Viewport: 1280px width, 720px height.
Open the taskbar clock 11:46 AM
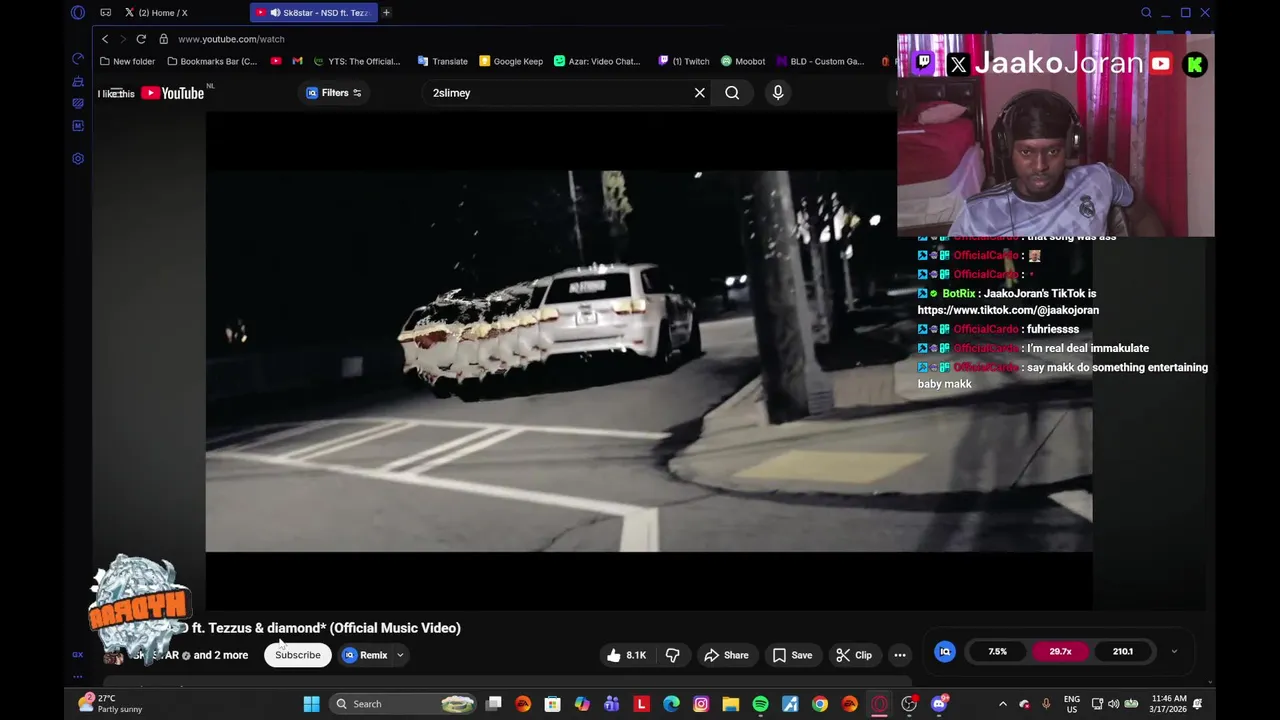(1169, 704)
